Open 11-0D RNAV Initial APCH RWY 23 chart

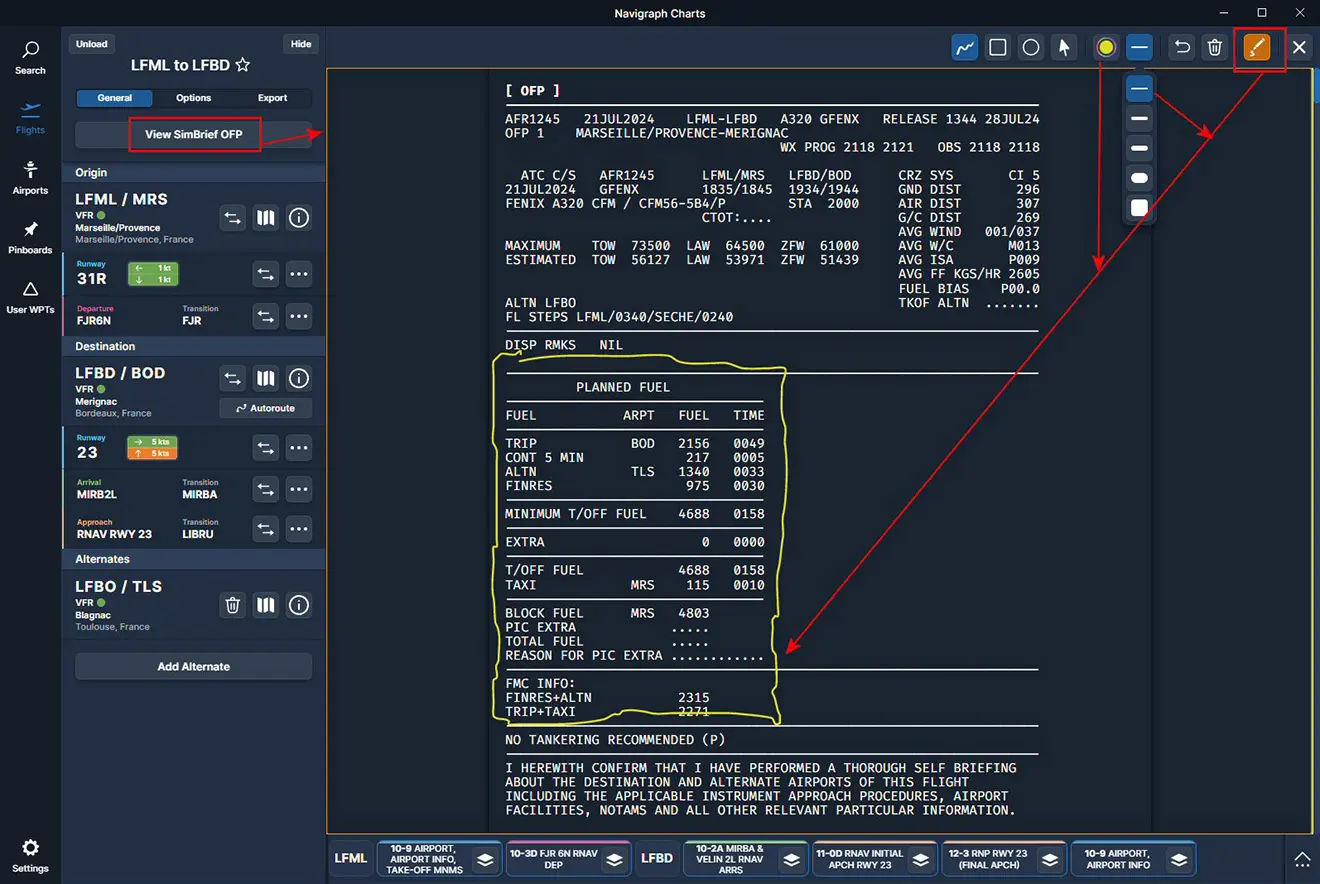874,859
